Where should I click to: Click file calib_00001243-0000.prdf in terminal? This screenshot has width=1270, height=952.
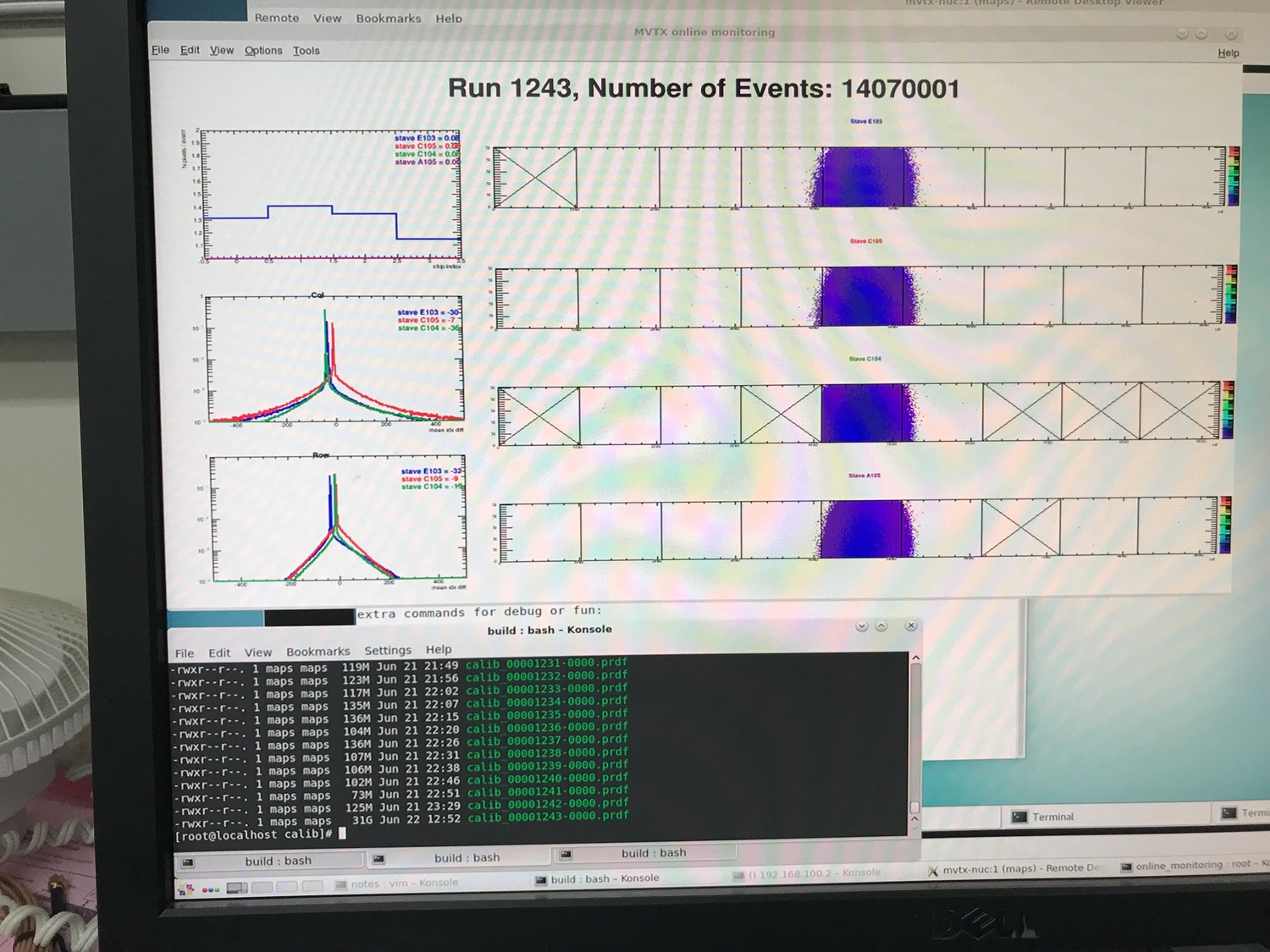tap(549, 817)
